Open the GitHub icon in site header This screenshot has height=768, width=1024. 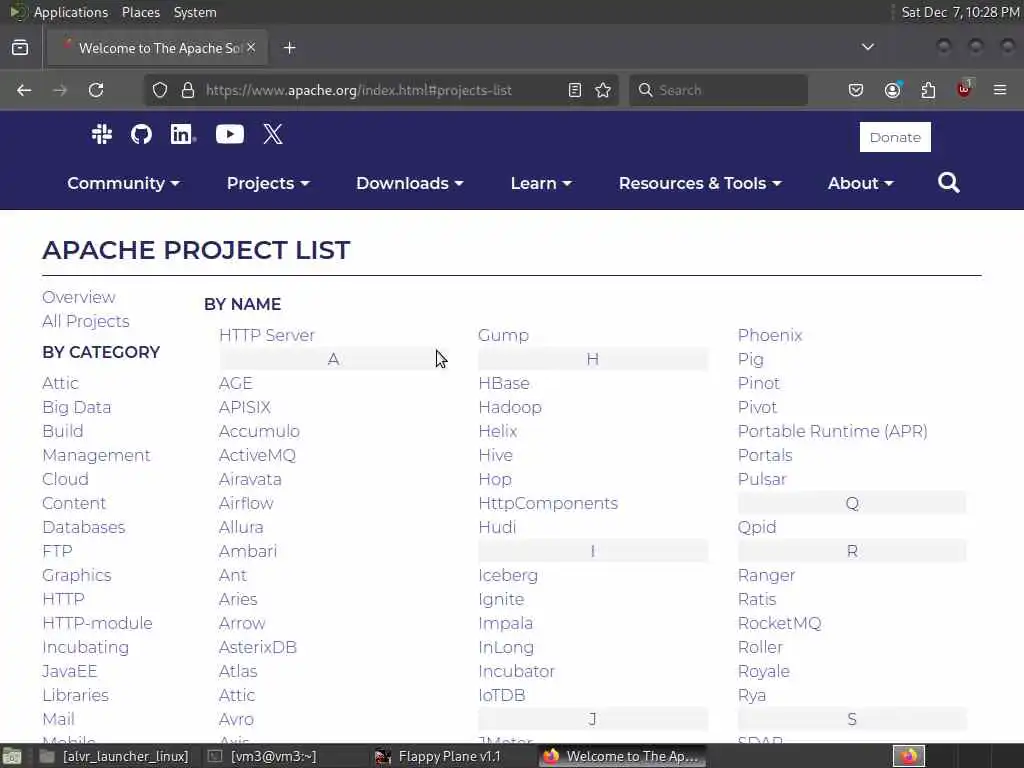[x=141, y=135]
